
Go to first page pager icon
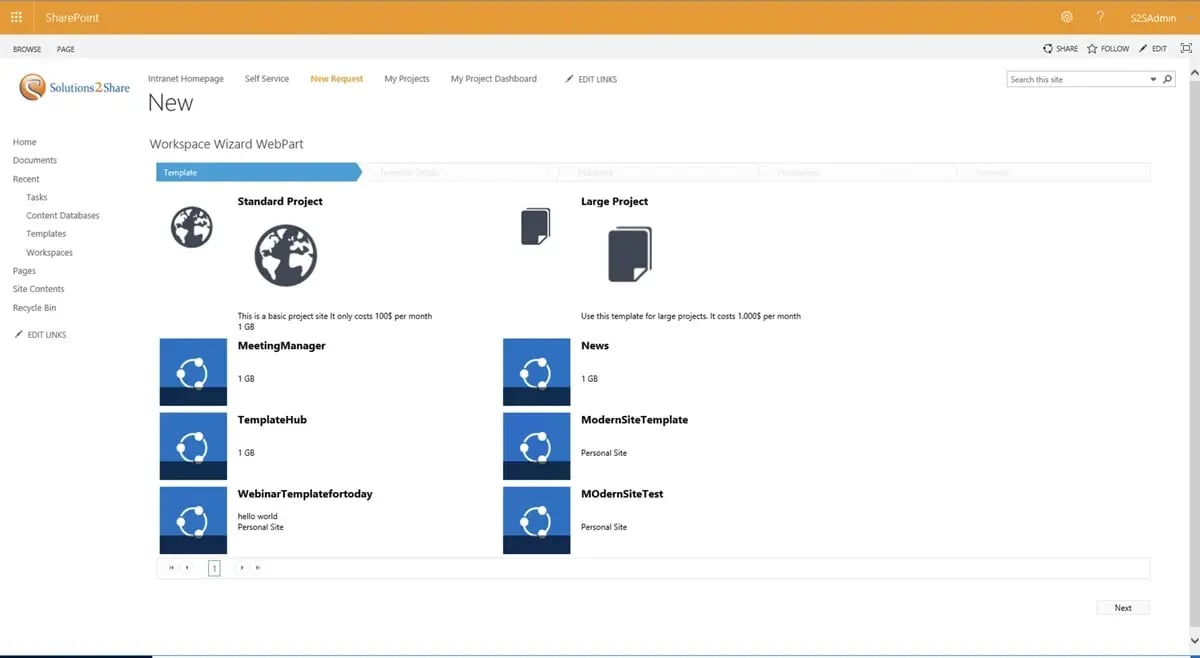pyautogui.click(x=171, y=568)
